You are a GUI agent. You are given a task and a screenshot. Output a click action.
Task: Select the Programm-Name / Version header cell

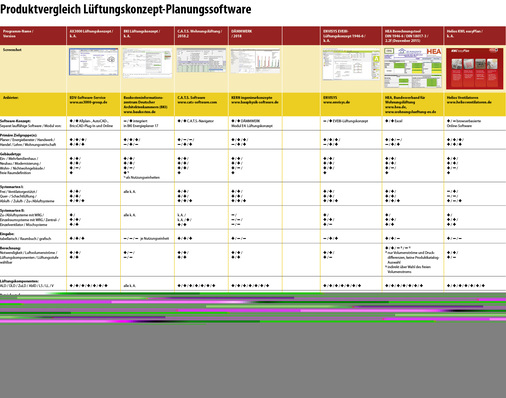coord(33,36)
